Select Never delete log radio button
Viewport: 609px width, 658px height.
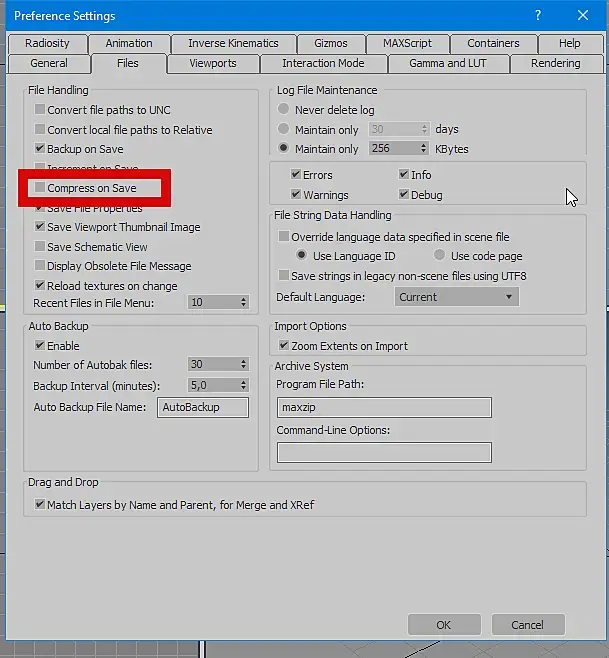pyautogui.click(x=283, y=109)
